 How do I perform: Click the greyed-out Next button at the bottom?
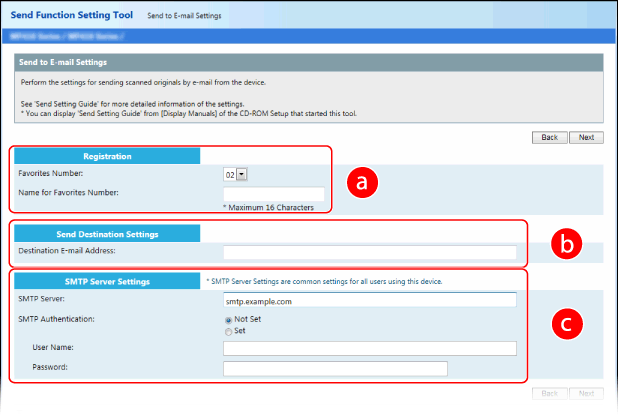pyautogui.click(x=587, y=394)
